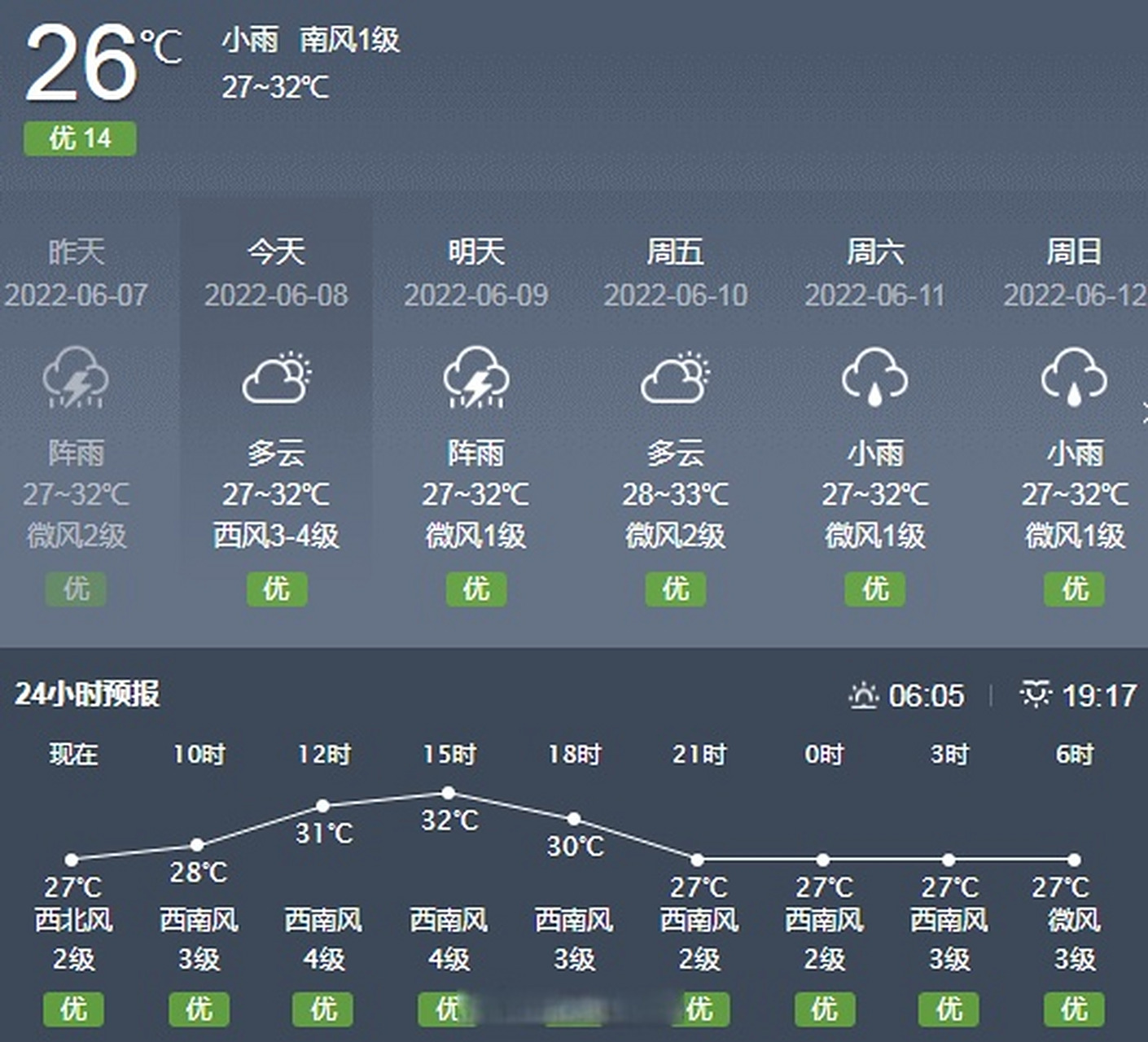Image resolution: width=1148 pixels, height=1042 pixels.
Task: Select the 明天 2022-06-09 forecast column
Action: tap(476, 419)
